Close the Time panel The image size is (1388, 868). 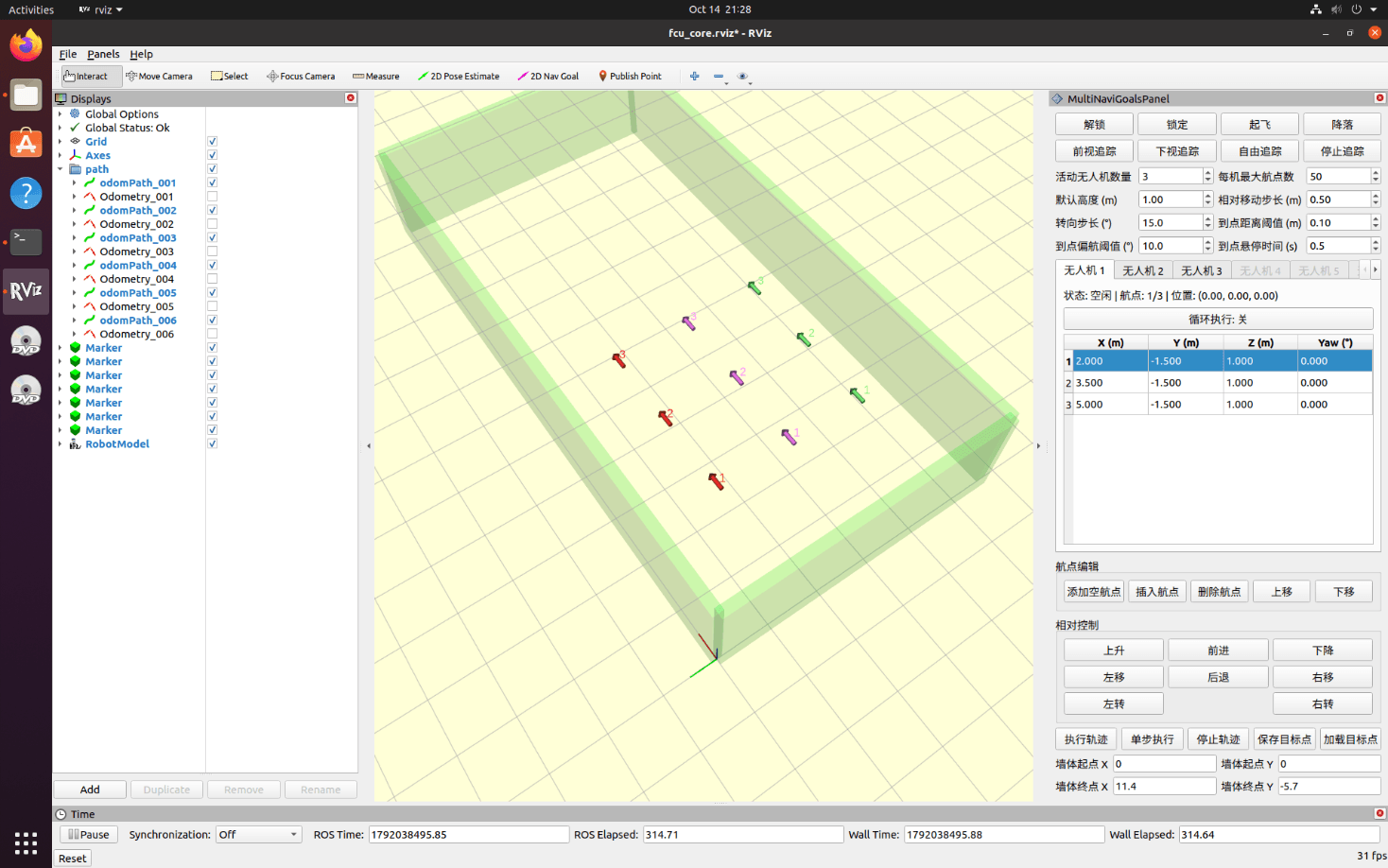pyautogui.click(x=1379, y=813)
